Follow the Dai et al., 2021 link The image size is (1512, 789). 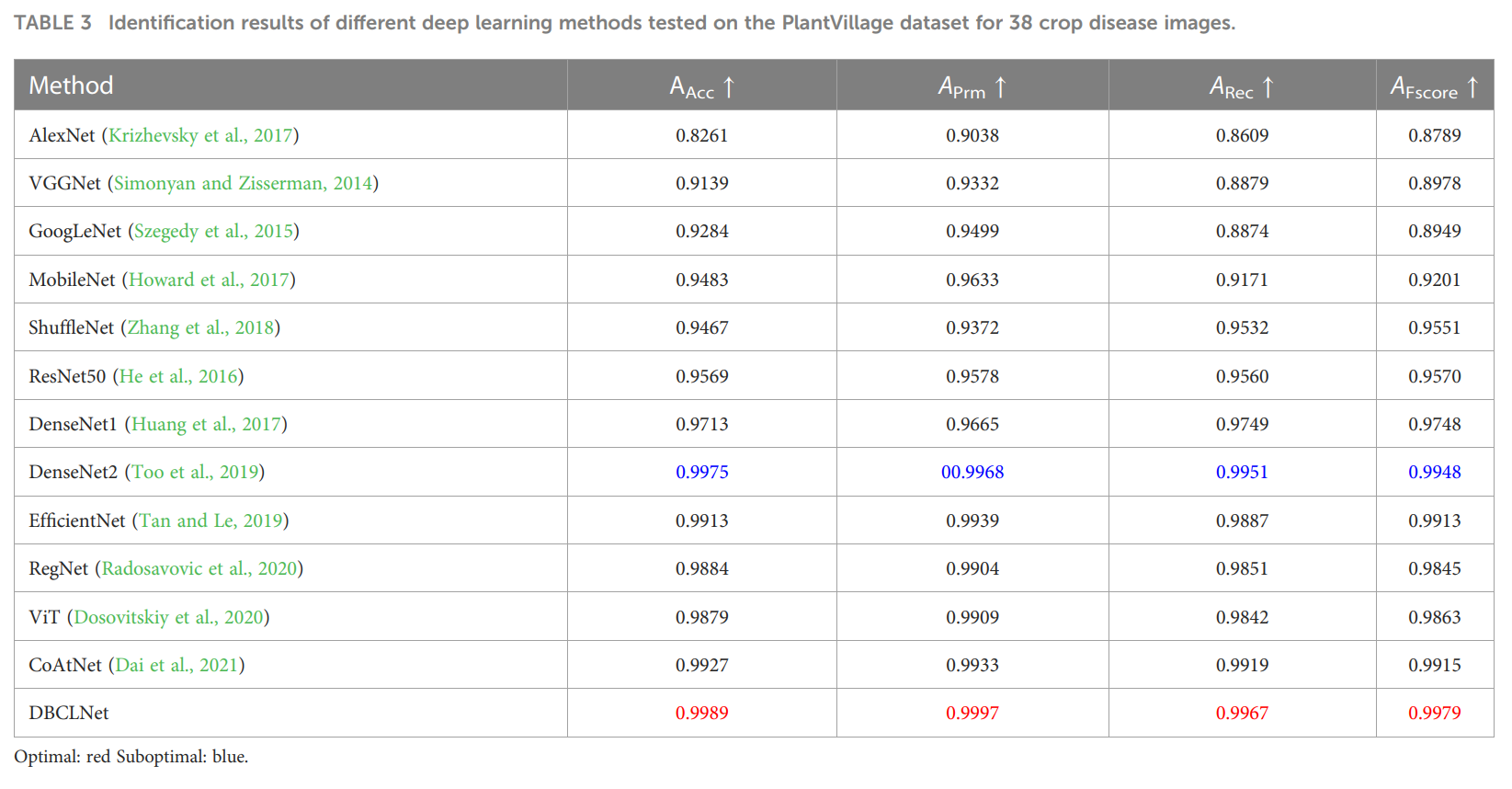click(x=176, y=665)
